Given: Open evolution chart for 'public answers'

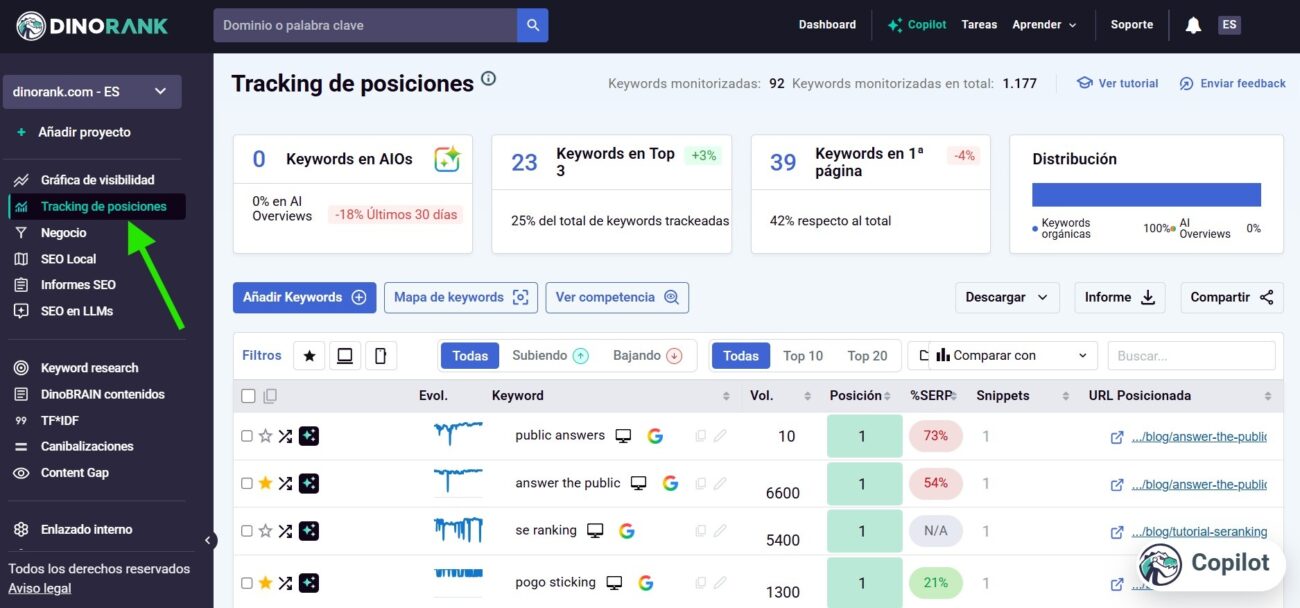Looking at the screenshot, I should coord(458,433).
